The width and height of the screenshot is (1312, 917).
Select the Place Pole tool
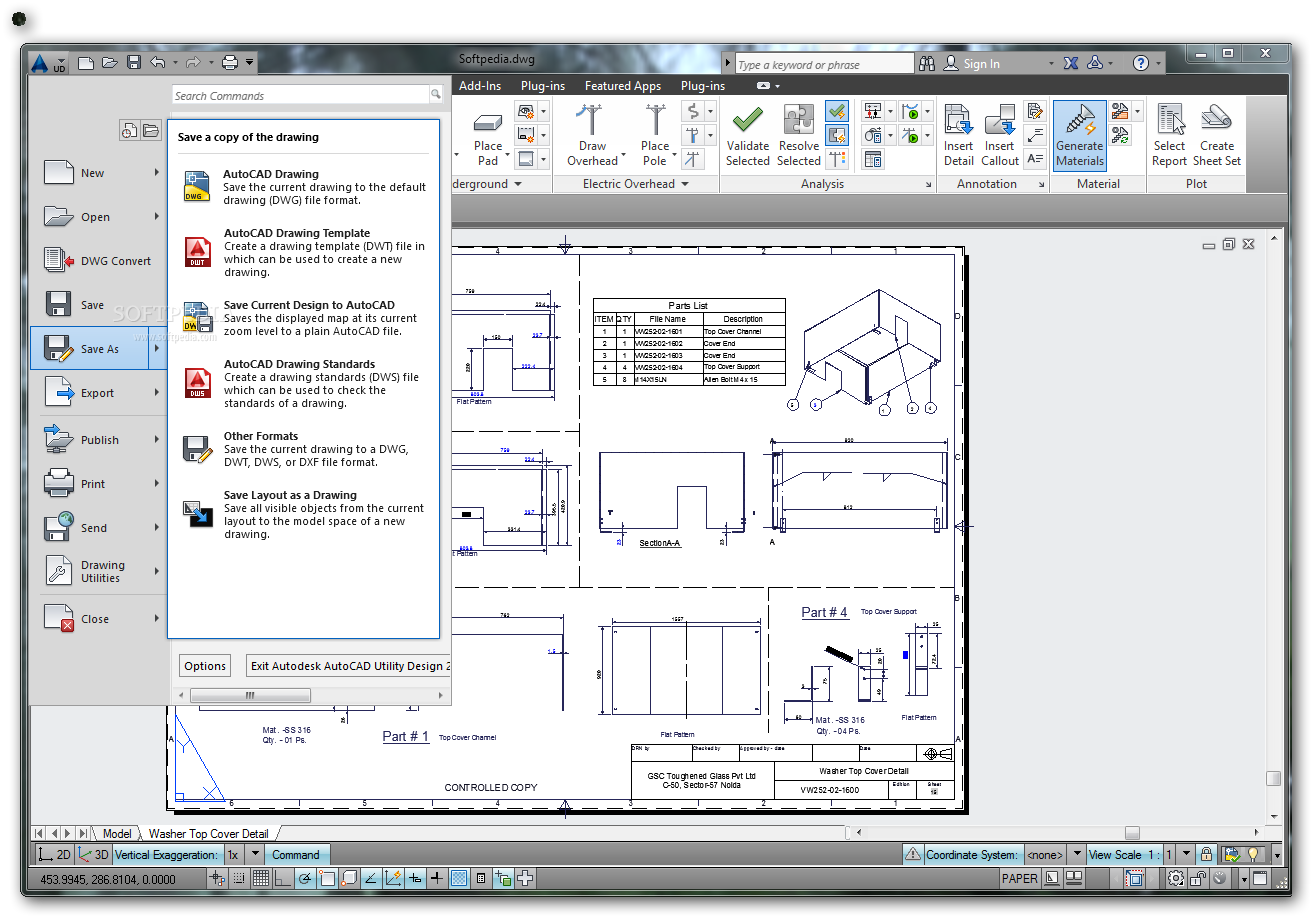click(x=655, y=135)
